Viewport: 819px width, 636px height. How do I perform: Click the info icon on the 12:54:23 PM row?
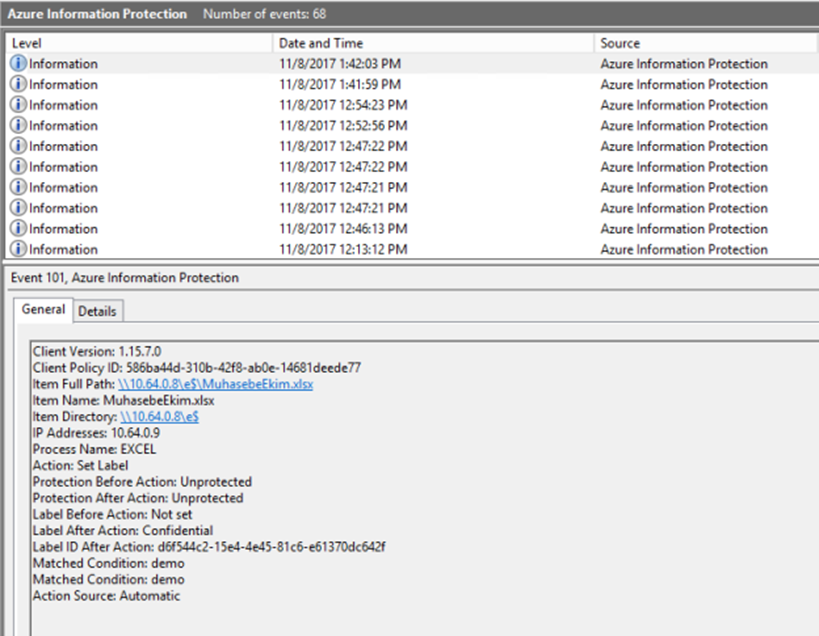(x=18, y=105)
